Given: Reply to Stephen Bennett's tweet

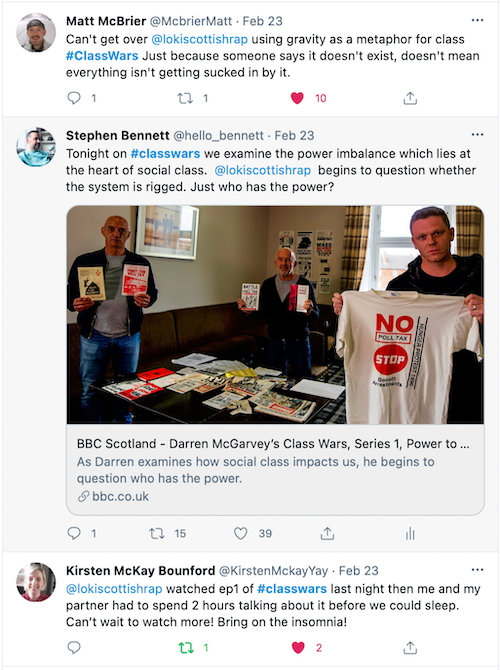Looking at the screenshot, I should pyautogui.click(x=74, y=533).
